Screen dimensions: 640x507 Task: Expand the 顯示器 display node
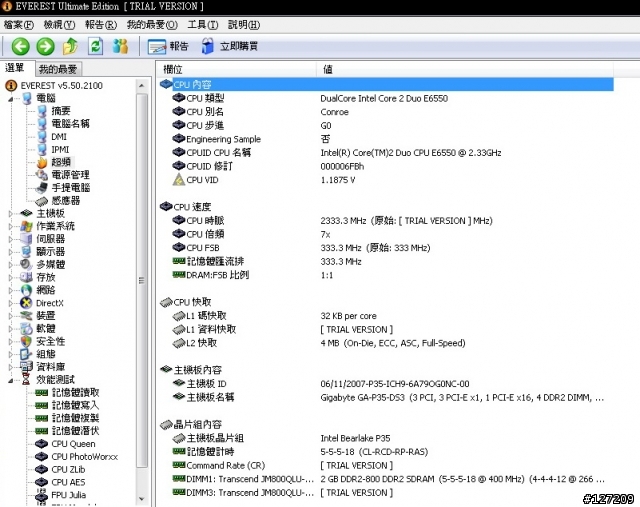[x=11, y=252]
